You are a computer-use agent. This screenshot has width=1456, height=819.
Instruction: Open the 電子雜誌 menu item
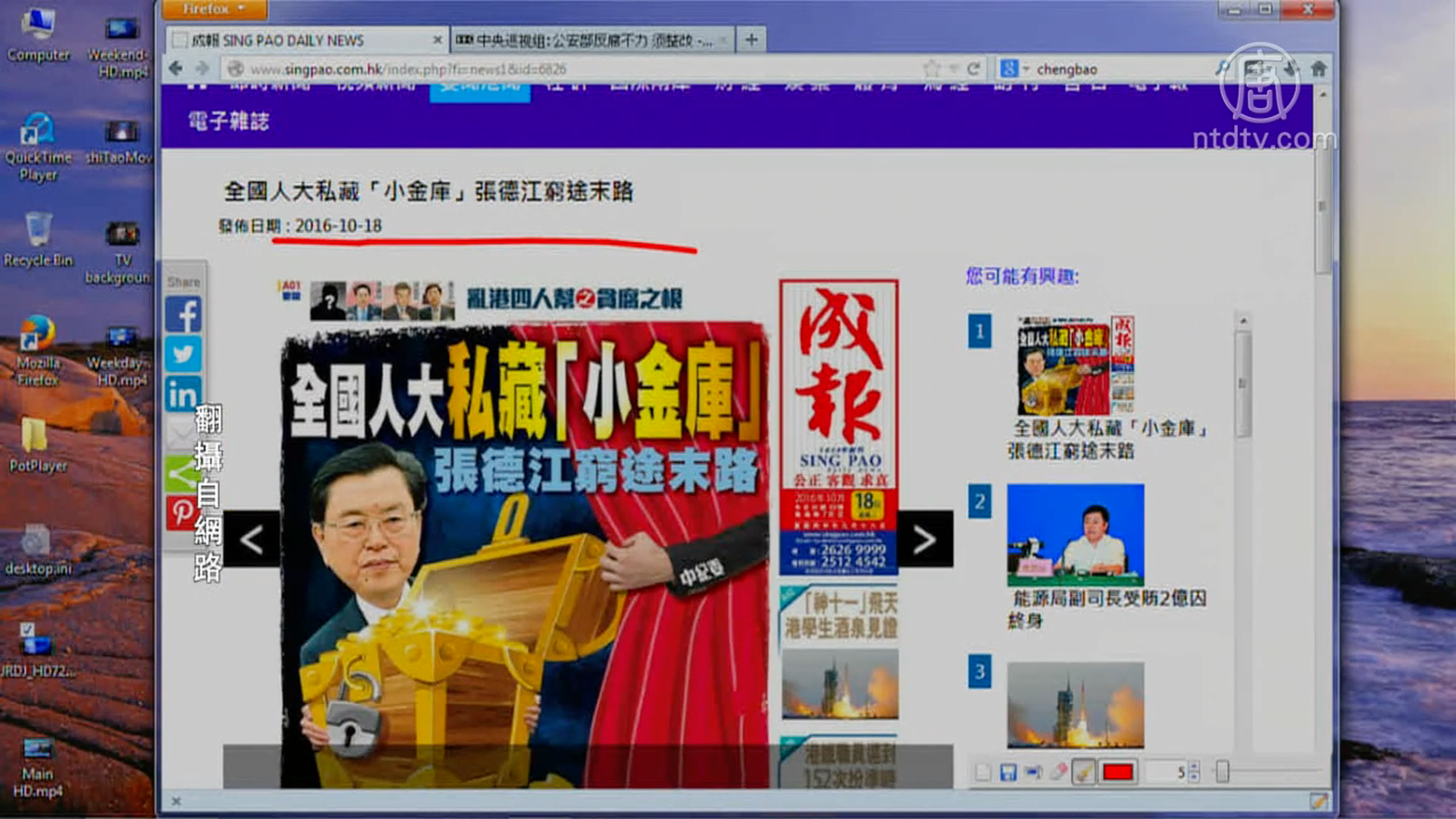[228, 121]
